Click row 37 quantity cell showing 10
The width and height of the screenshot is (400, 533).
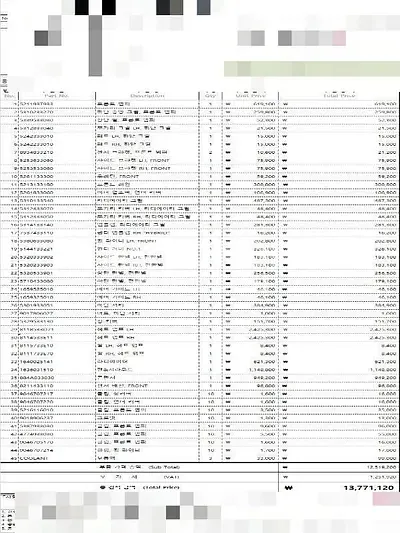[210, 394]
